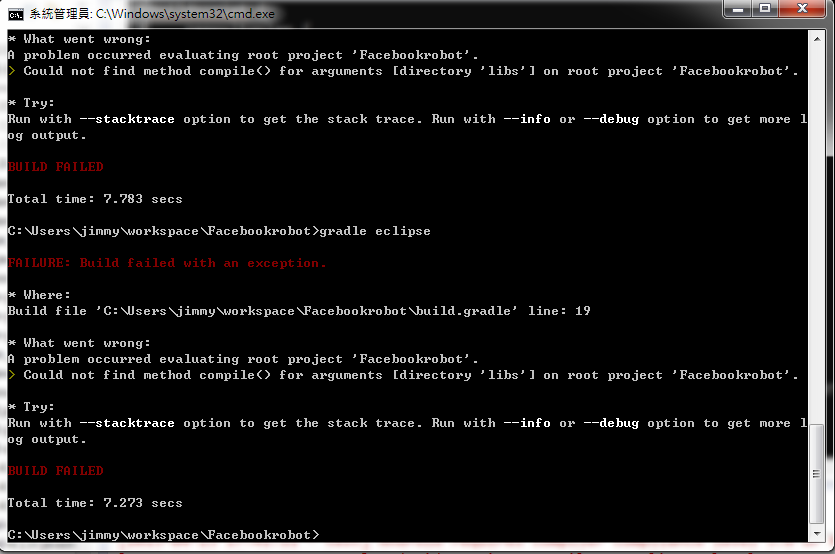Click the lower '* Try:' heading

[31, 407]
